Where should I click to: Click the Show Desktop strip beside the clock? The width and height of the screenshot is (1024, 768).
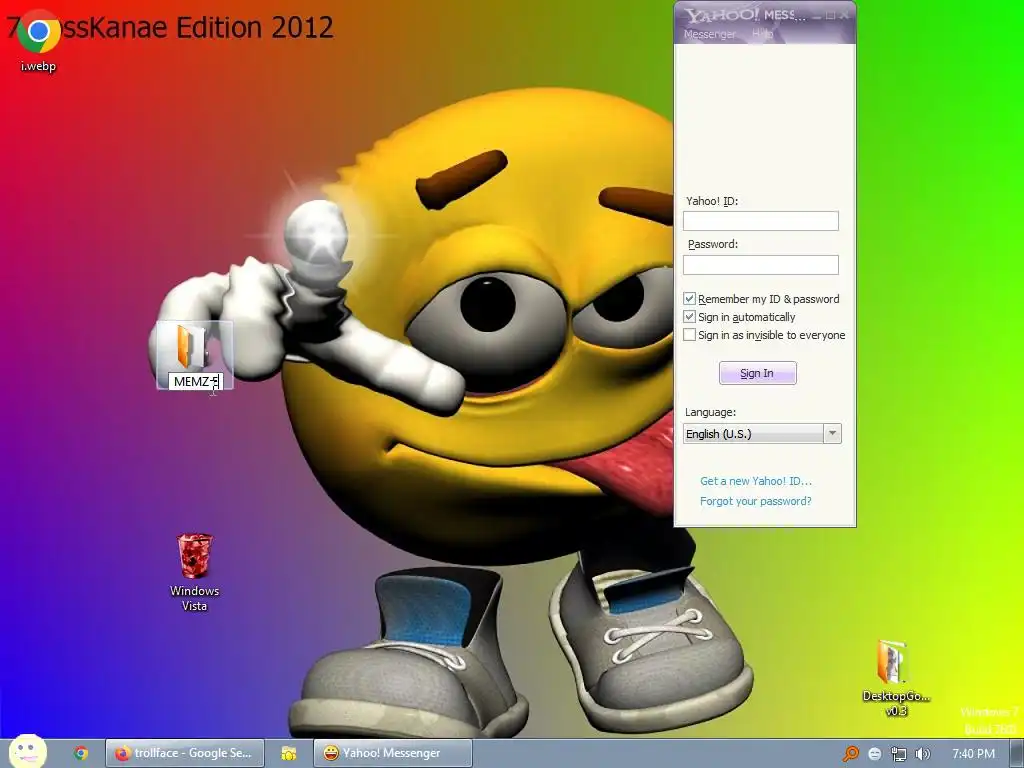click(1016, 753)
